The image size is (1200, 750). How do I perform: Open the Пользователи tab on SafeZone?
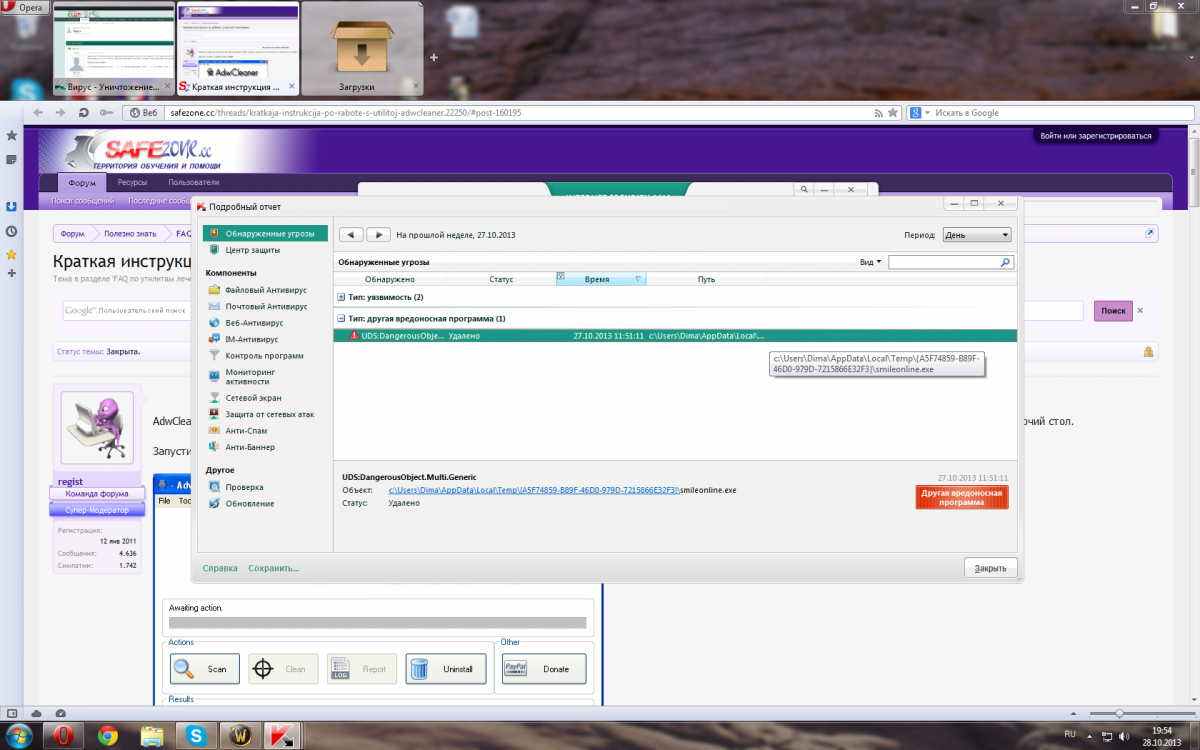pyautogui.click(x=194, y=183)
